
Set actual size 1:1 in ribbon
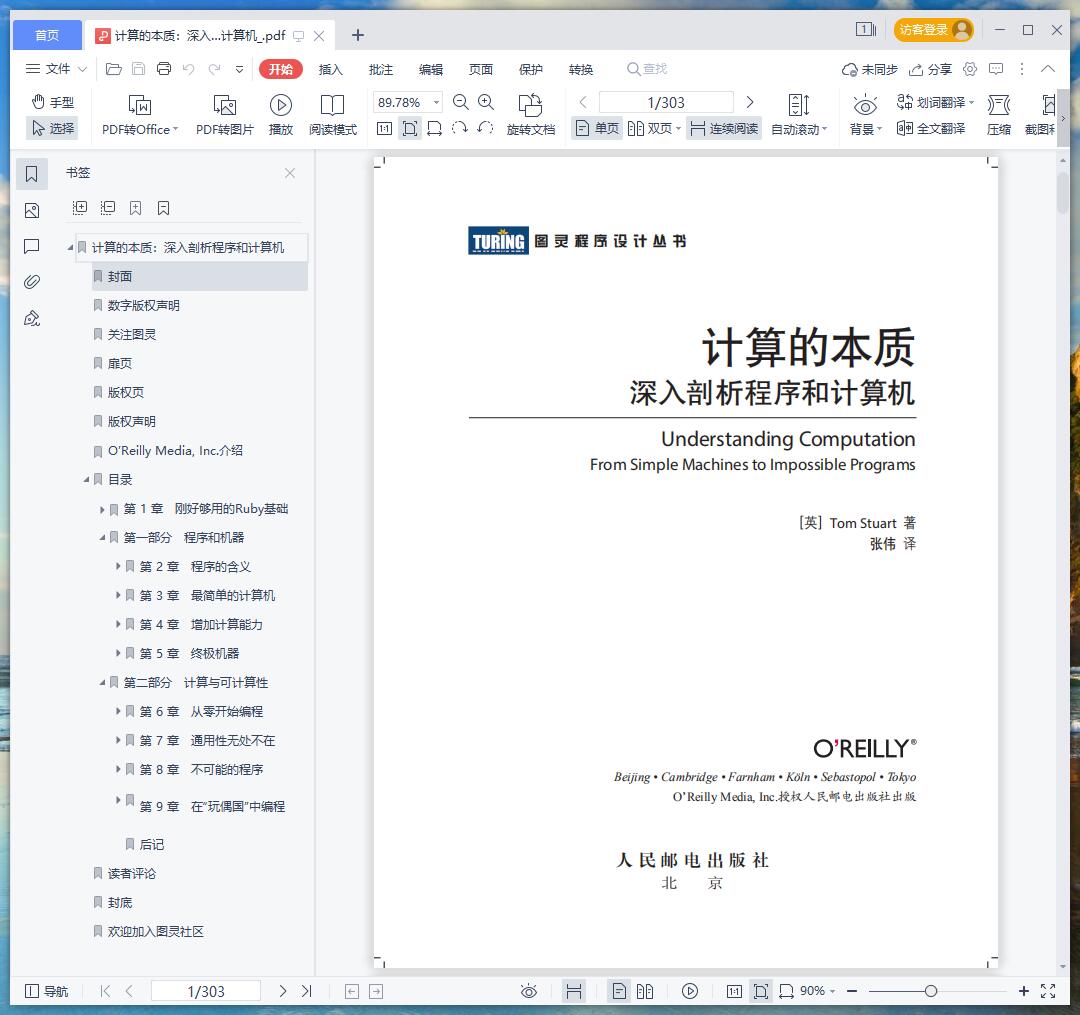click(384, 129)
